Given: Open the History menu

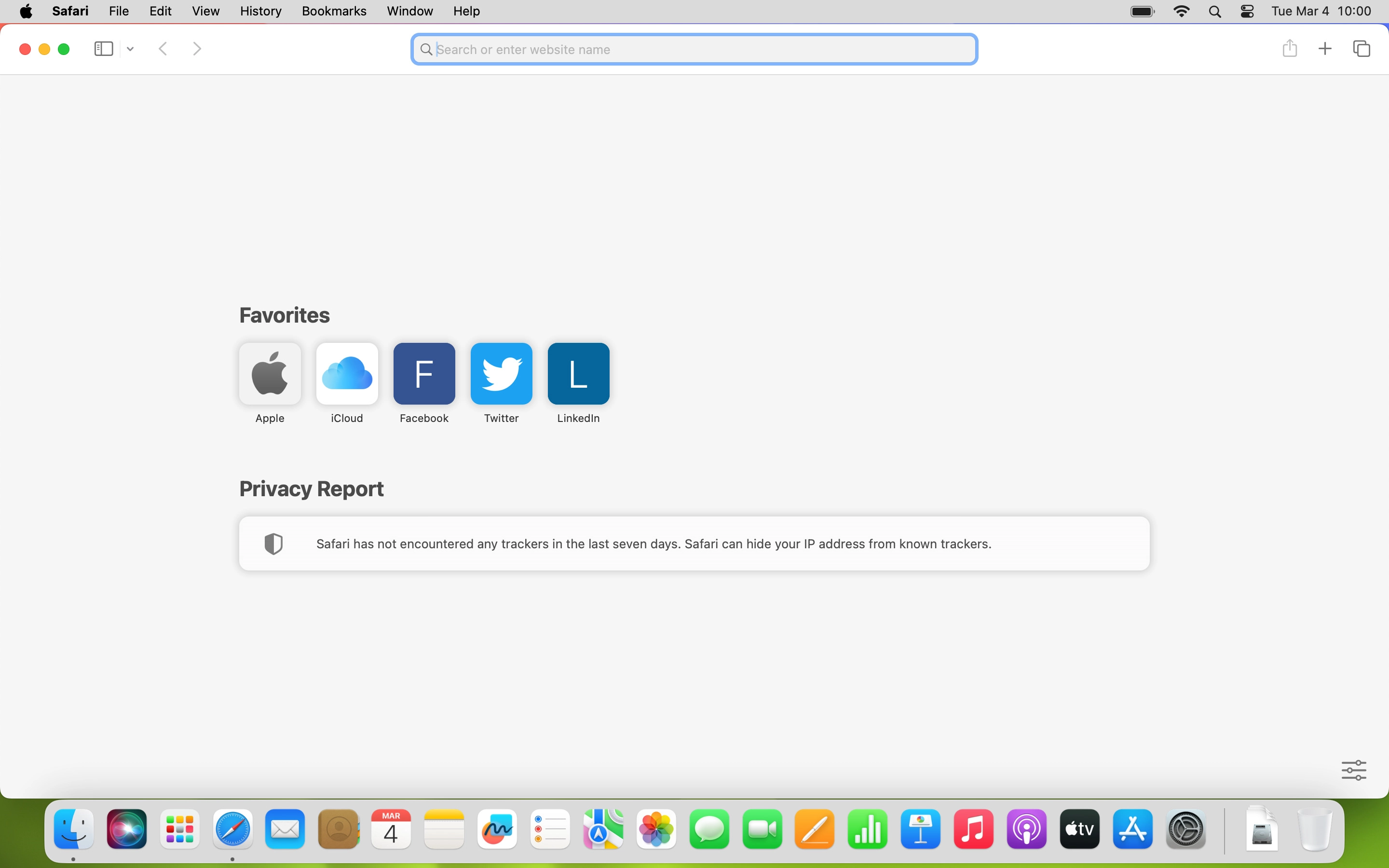Looking at the screenshot, I should coord(260,11).
